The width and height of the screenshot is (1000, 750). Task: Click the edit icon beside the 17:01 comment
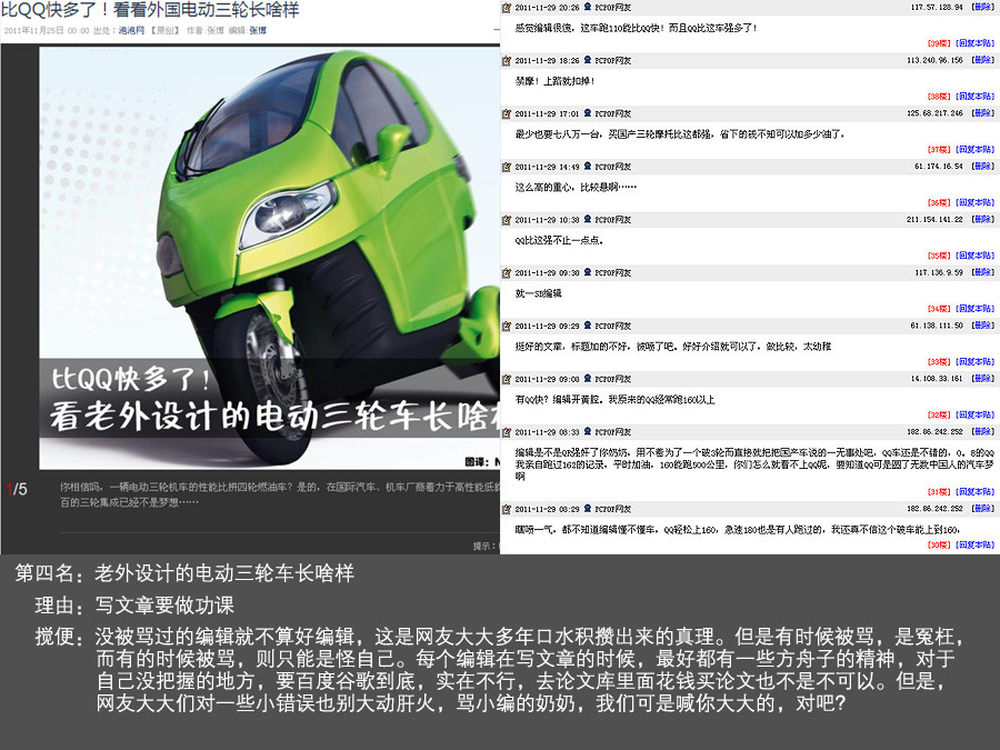[506, 114]
